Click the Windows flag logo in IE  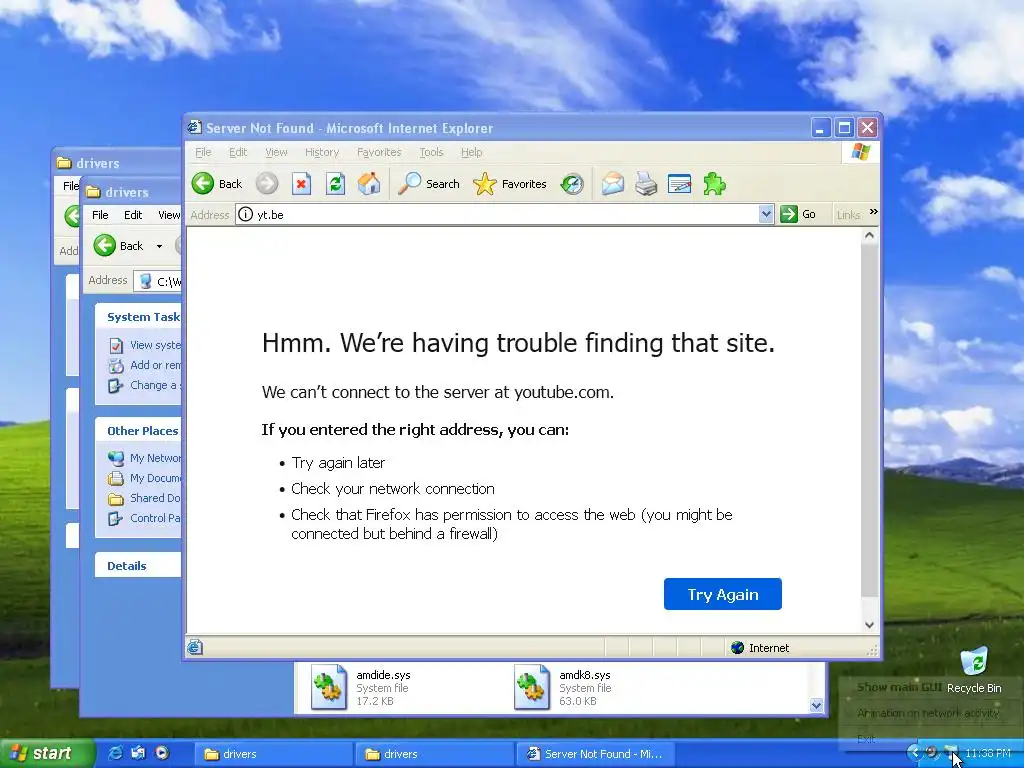pyautogui.click(x=860, y=152)
